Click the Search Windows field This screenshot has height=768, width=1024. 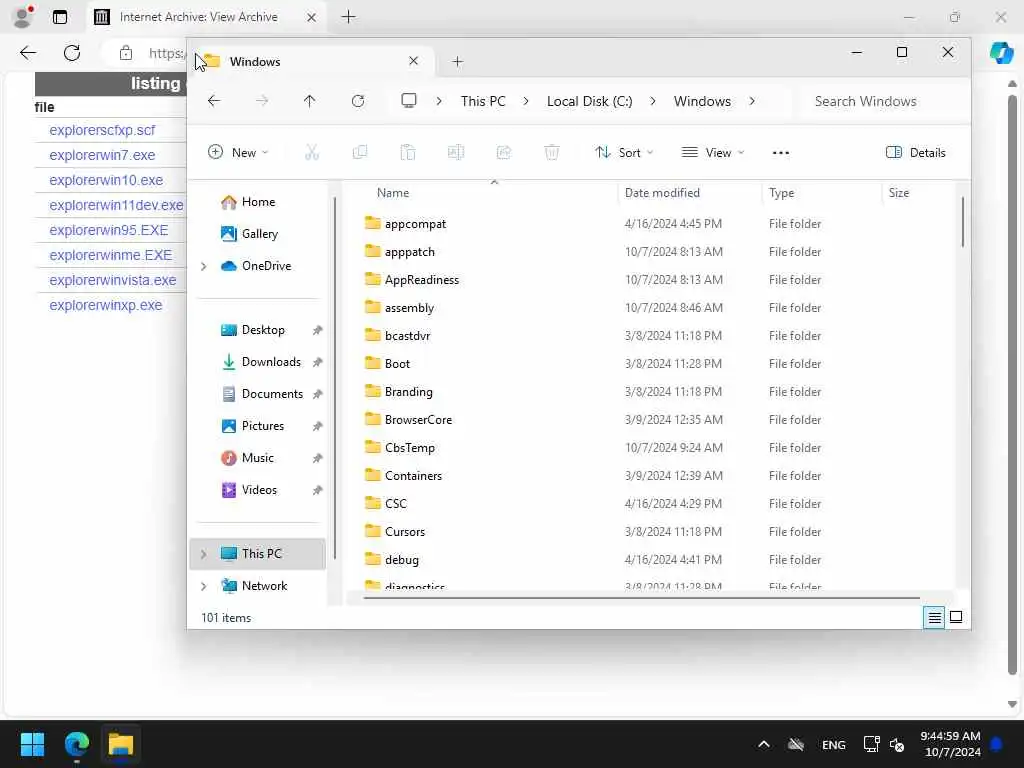click(x=878, y=101)
